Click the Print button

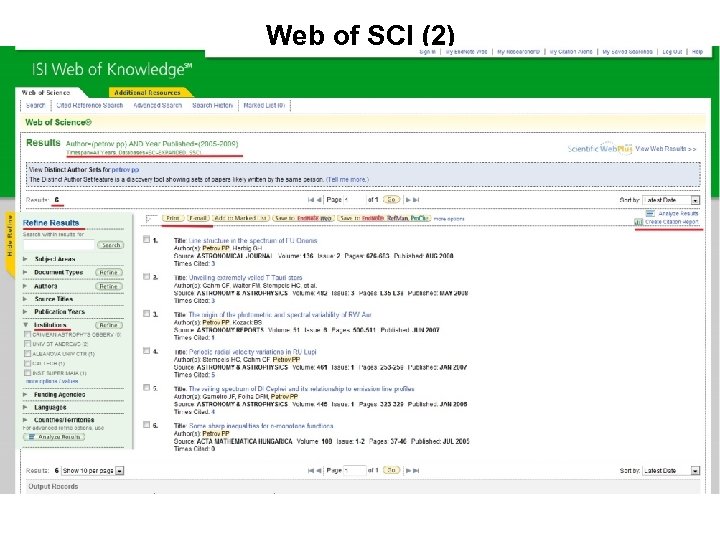click(x=173, y=219)
